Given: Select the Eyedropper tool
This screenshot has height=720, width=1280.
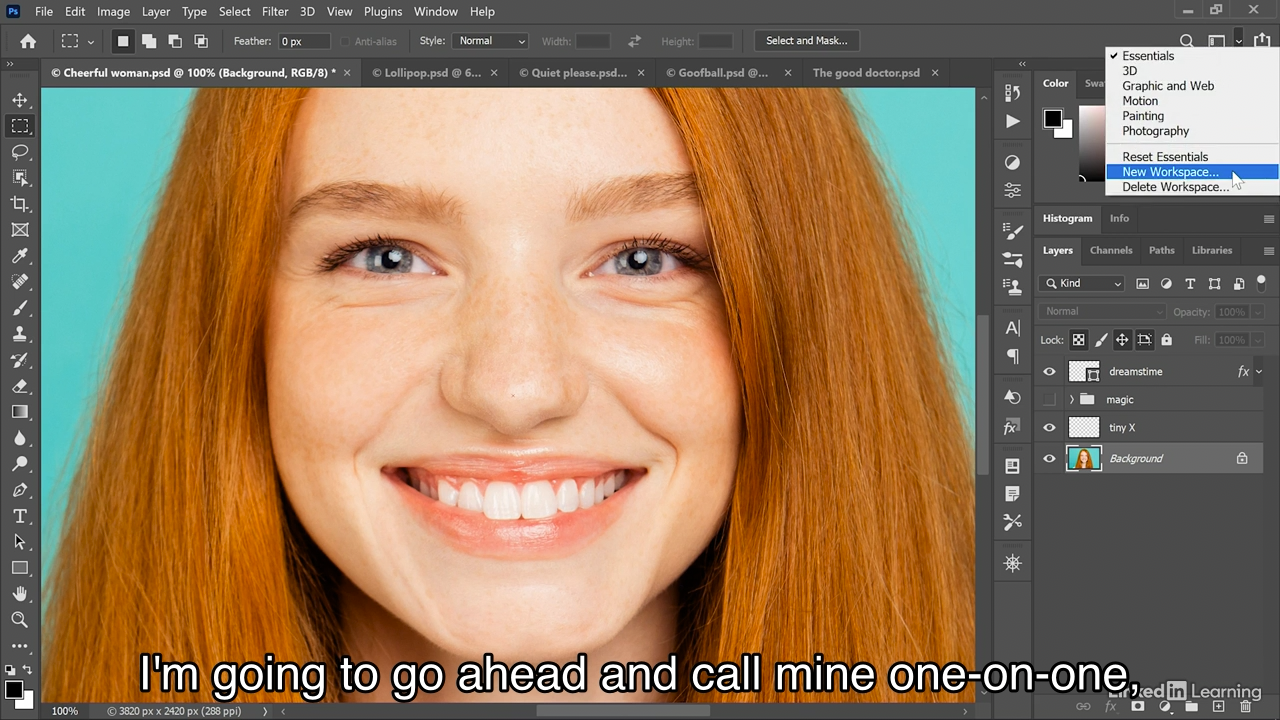Looking at the screenshot, I should tap(20, 256).
